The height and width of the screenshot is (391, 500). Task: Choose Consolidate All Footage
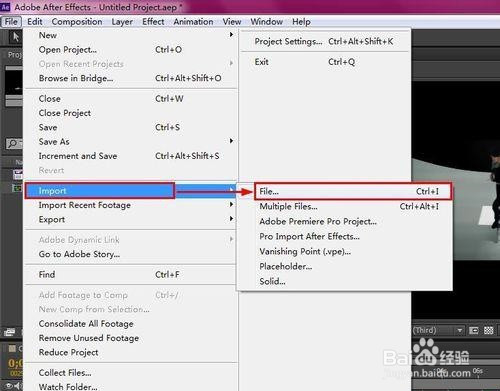pos(131,324)
